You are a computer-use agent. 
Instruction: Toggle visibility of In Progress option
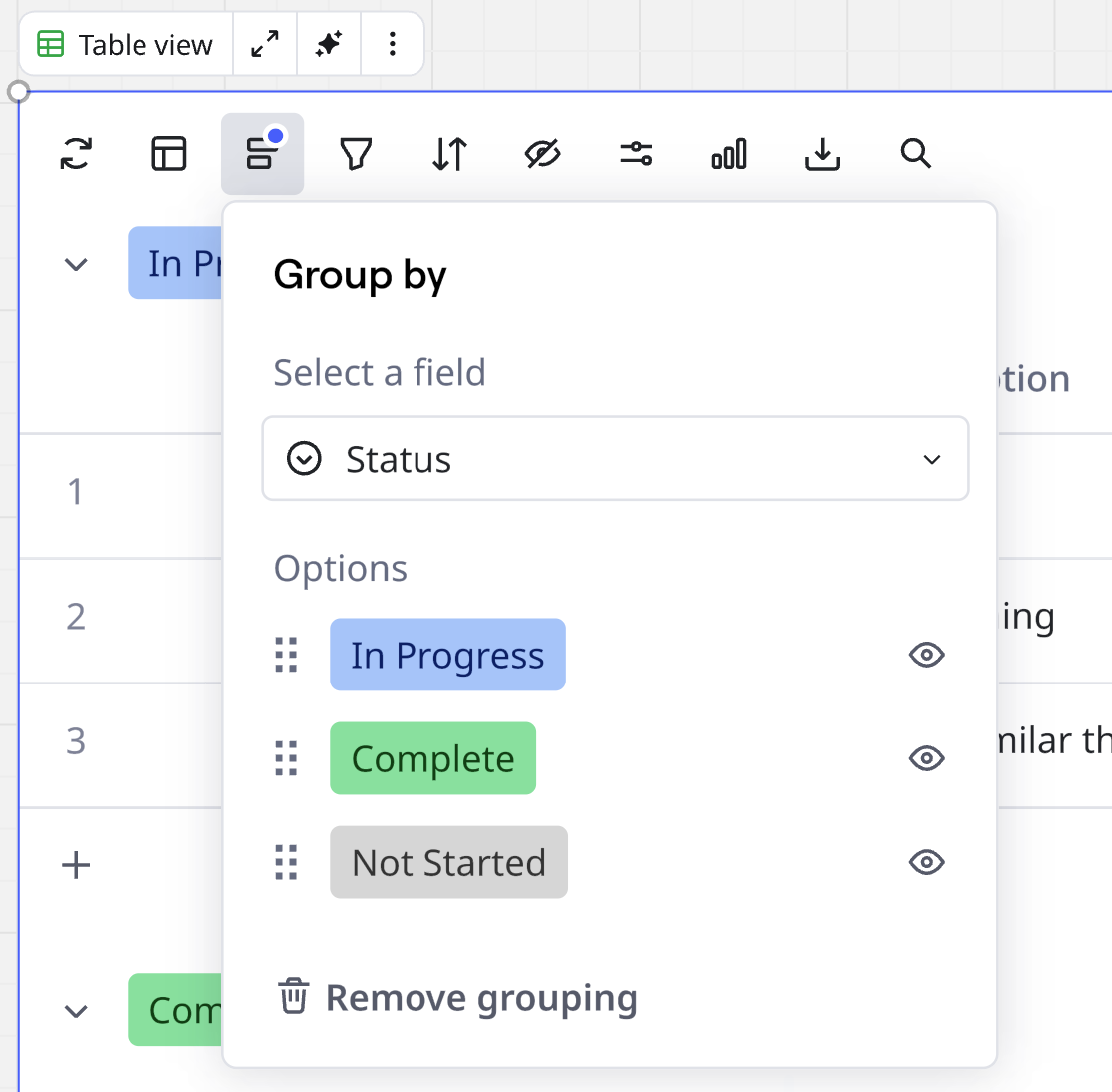coord(926,655)
